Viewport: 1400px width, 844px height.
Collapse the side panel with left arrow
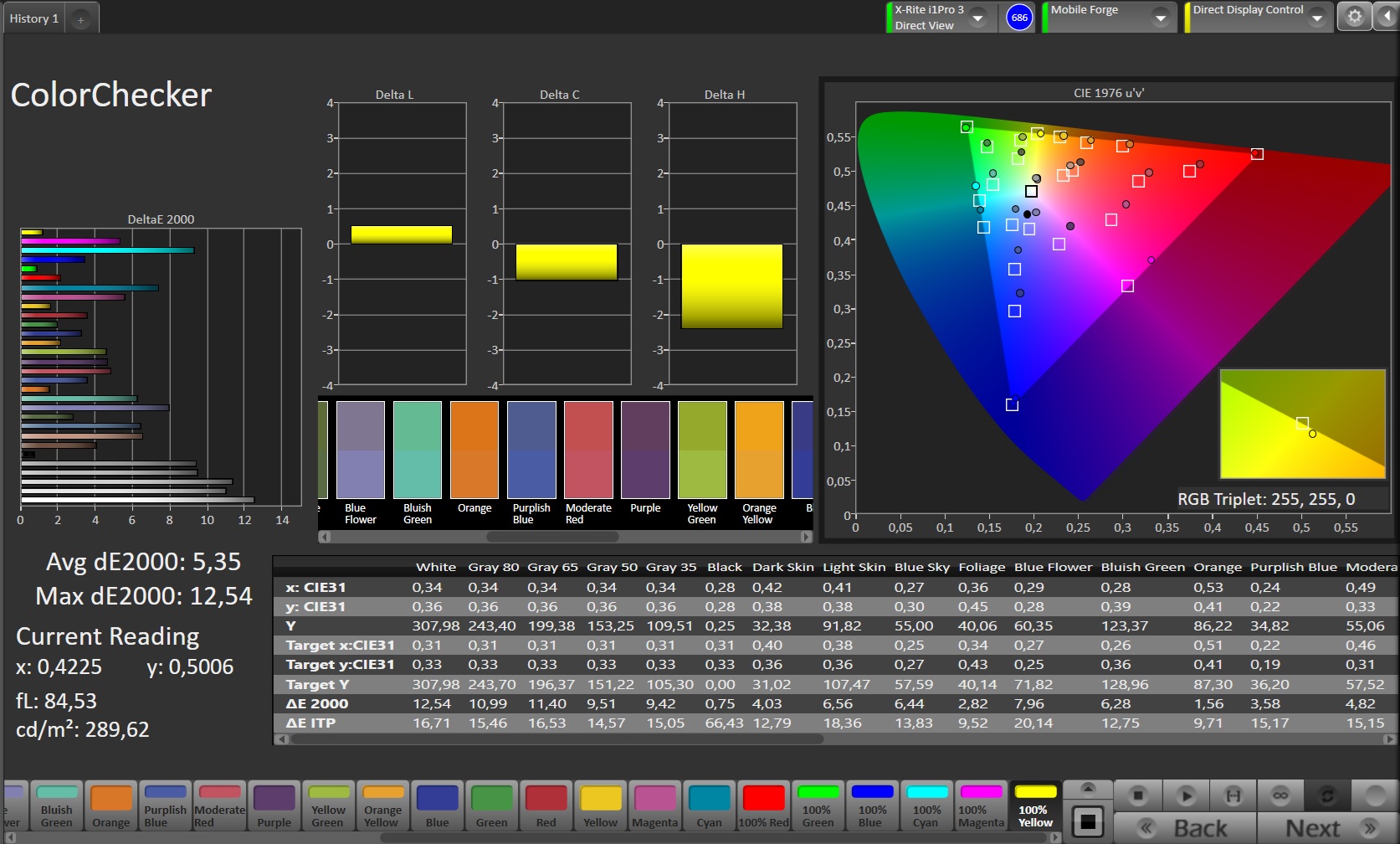1386,17
